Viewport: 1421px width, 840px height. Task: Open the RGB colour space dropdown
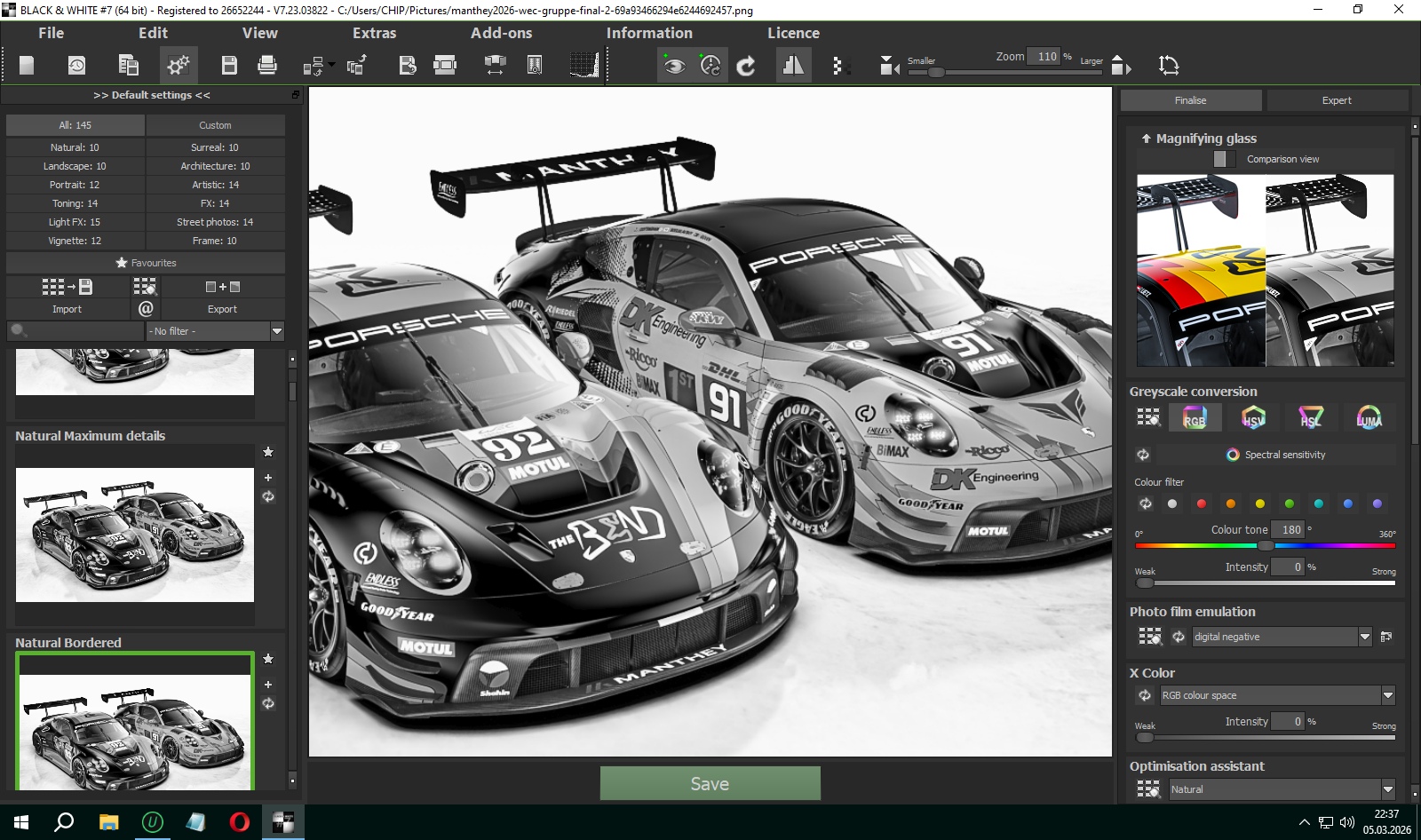1387,695
